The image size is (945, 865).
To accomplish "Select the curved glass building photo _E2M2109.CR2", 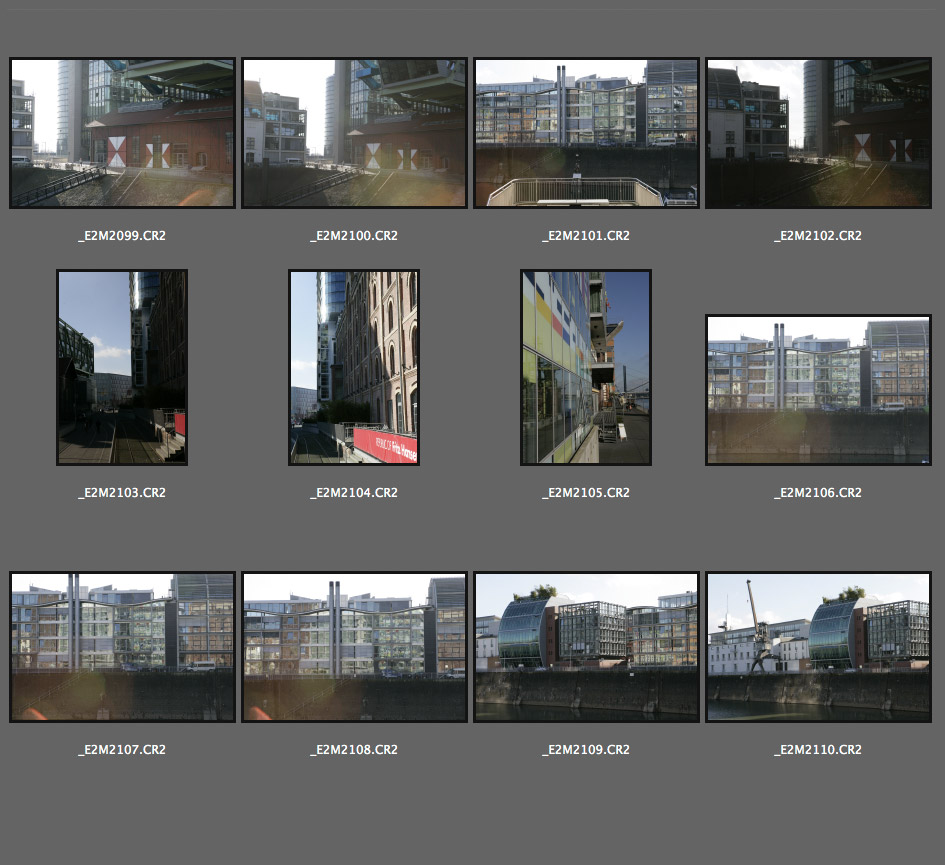I will 586,647.
